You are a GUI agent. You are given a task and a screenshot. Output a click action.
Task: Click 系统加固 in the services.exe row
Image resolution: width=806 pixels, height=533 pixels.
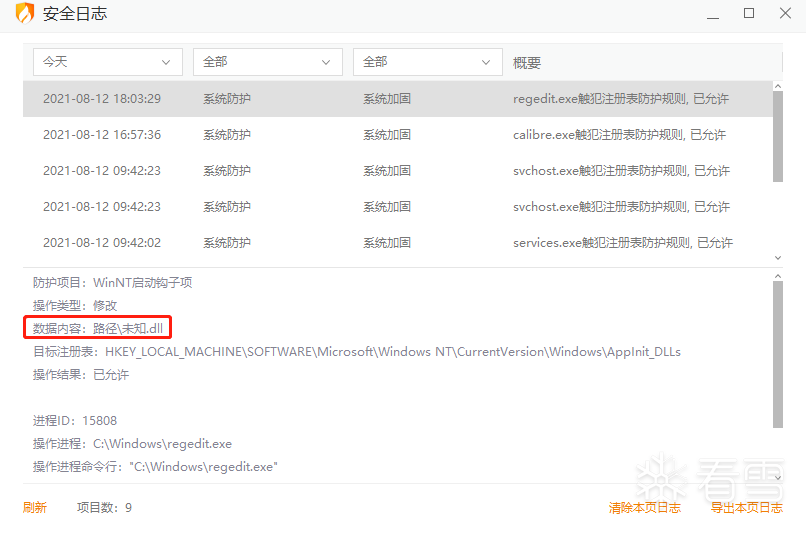(x=387, y=243)
